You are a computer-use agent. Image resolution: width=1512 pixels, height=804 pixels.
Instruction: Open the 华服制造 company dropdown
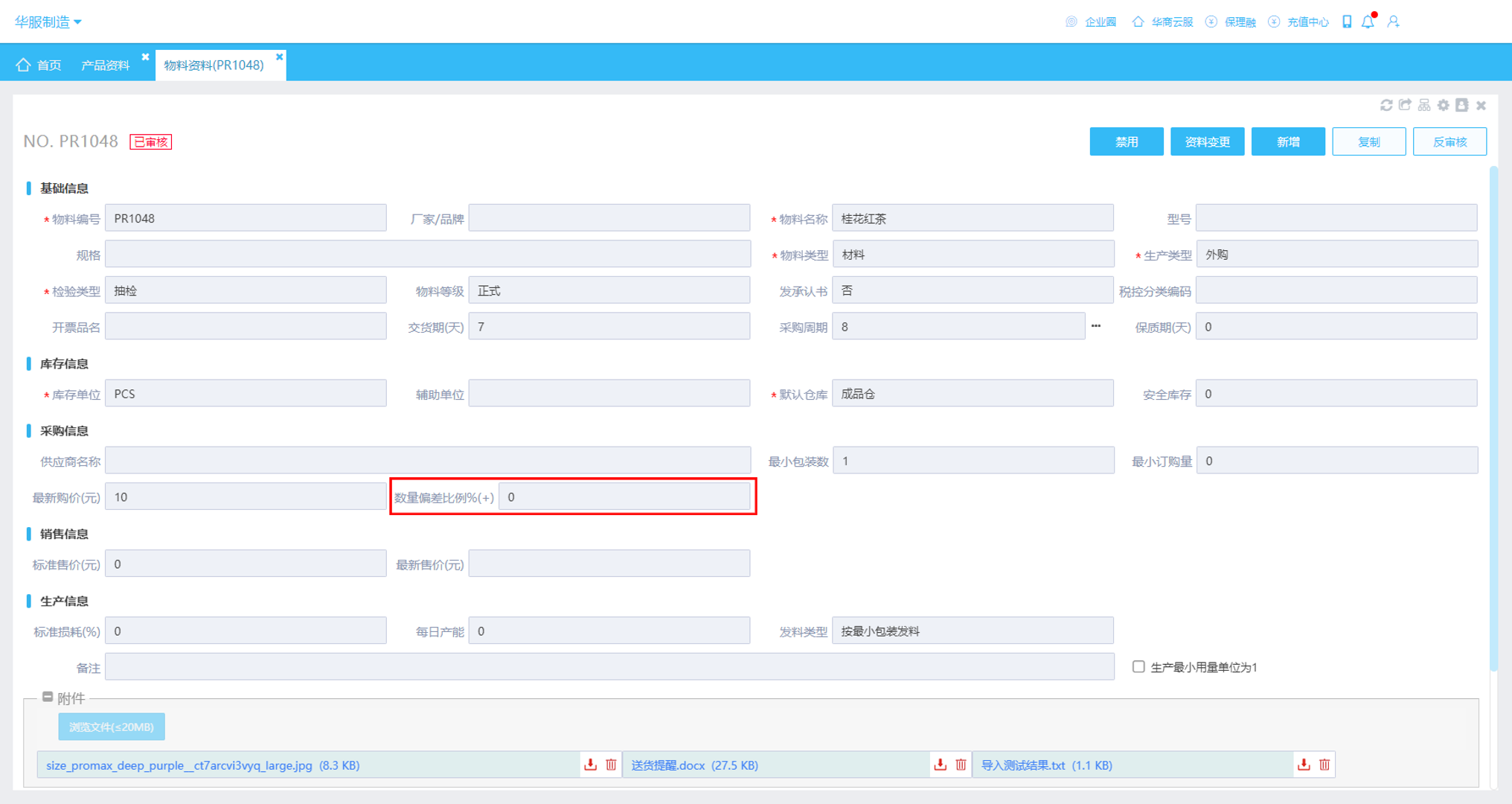[x=48, y=22]
